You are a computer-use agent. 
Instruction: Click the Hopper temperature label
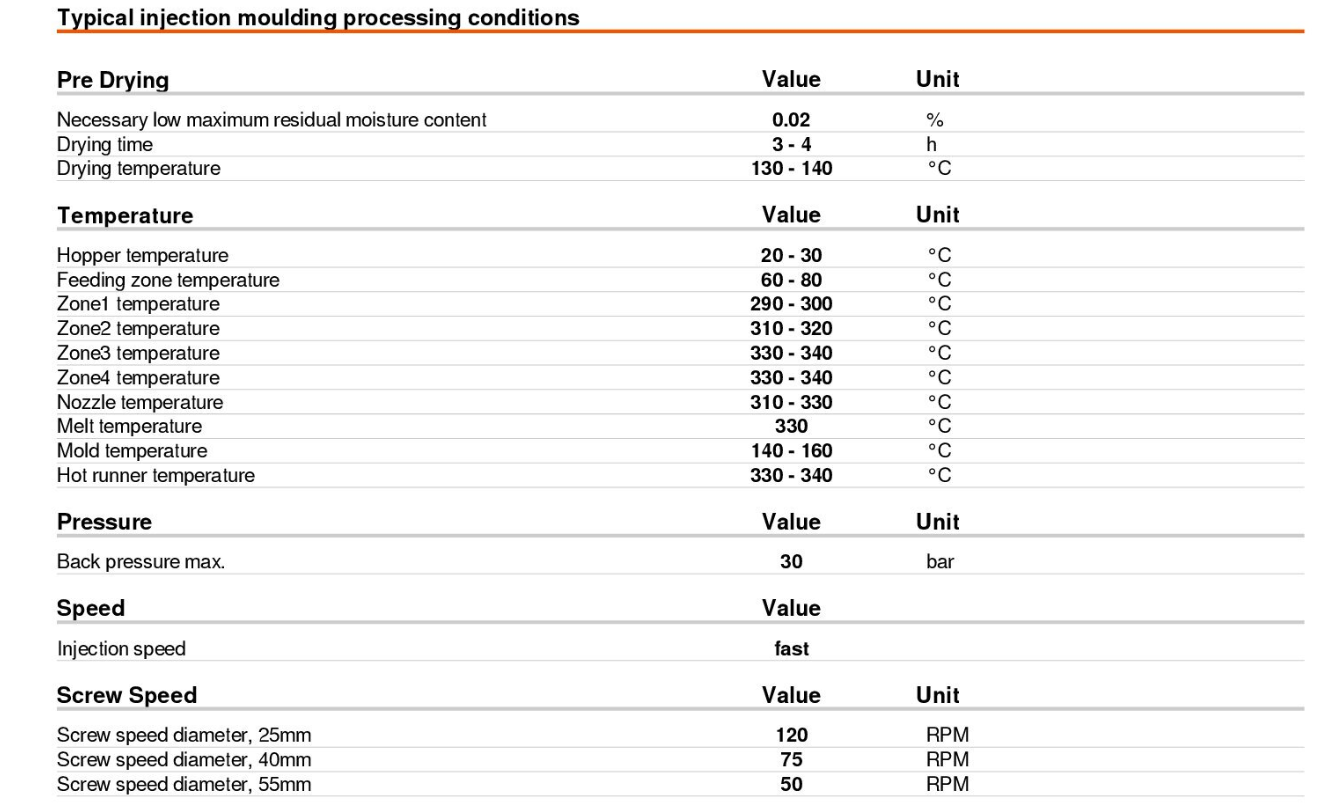[143, 256]
